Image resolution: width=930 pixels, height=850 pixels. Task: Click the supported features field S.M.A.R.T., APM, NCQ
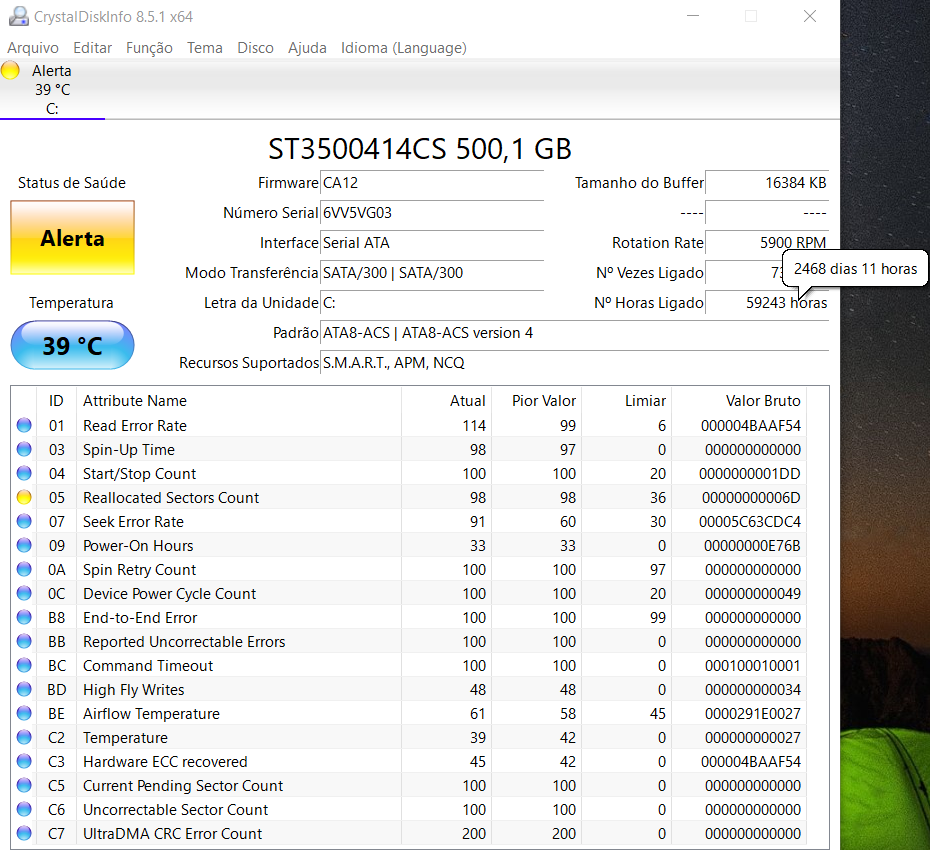click(x=575, y=362)
